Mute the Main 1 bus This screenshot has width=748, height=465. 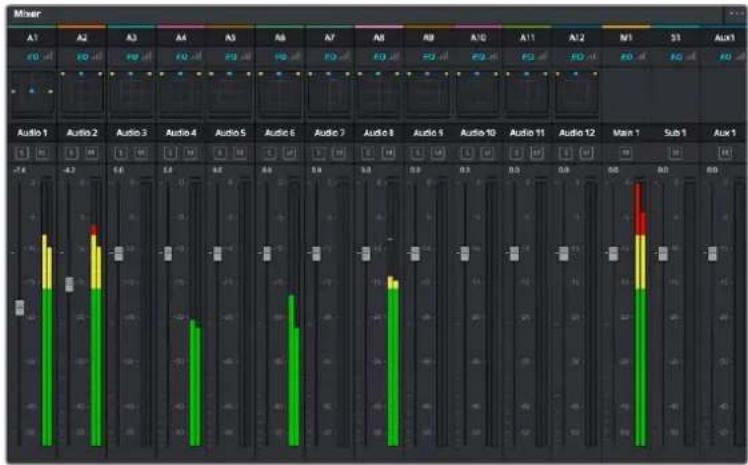click(x=626, y=153)
